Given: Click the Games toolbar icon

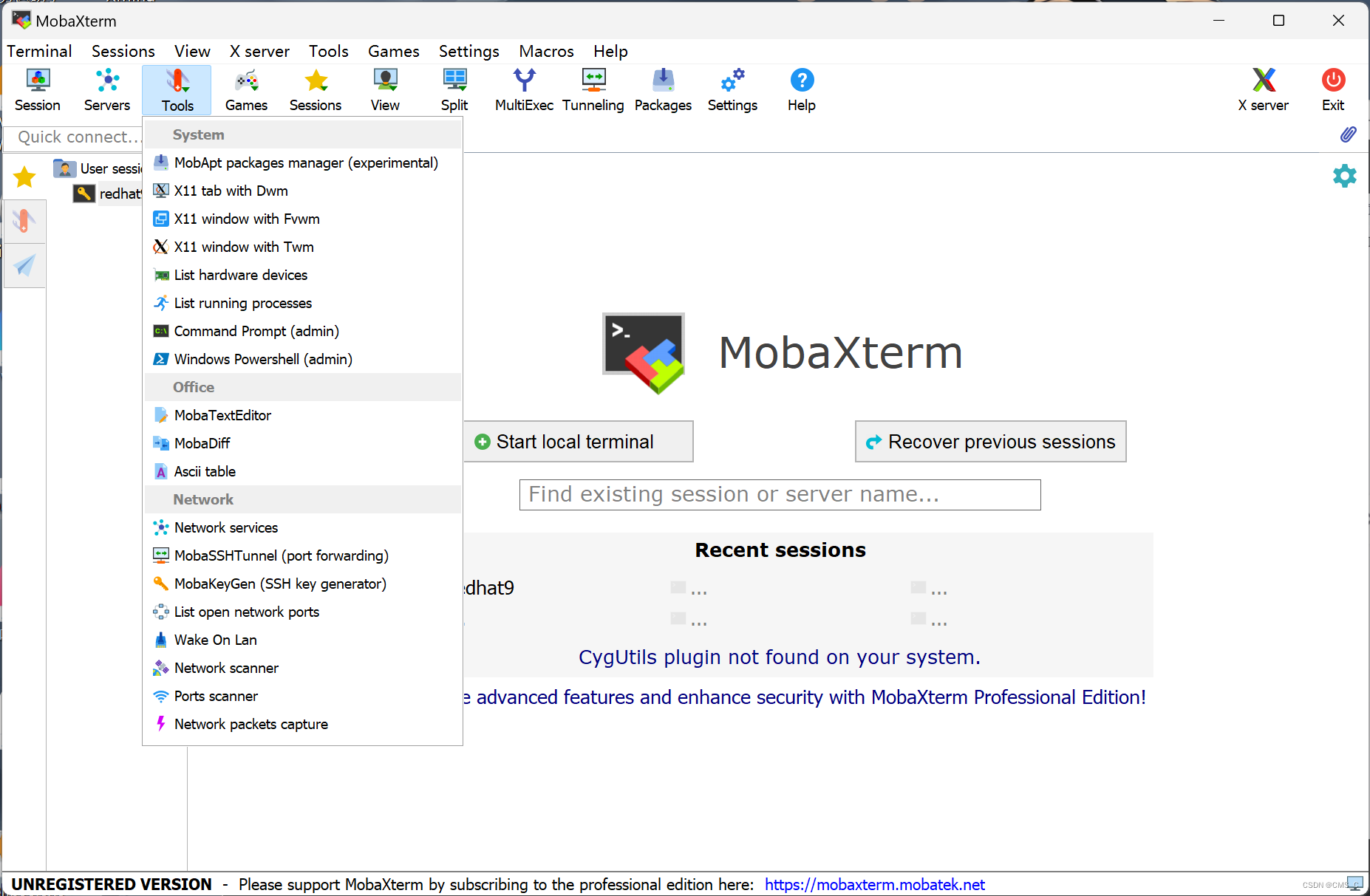Looking at the screenshot, I should (246, 90).
